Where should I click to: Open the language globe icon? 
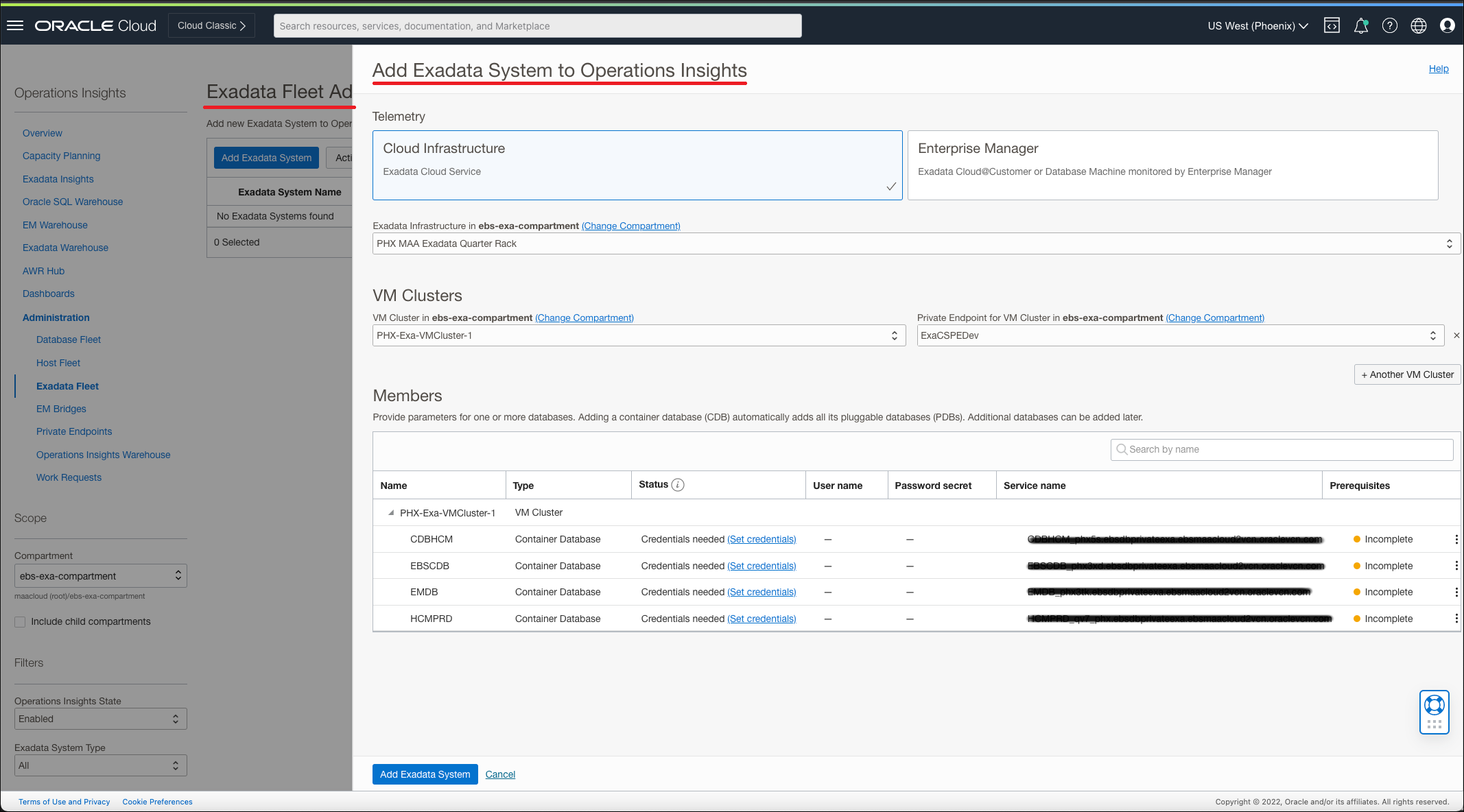coord(1419,25)
